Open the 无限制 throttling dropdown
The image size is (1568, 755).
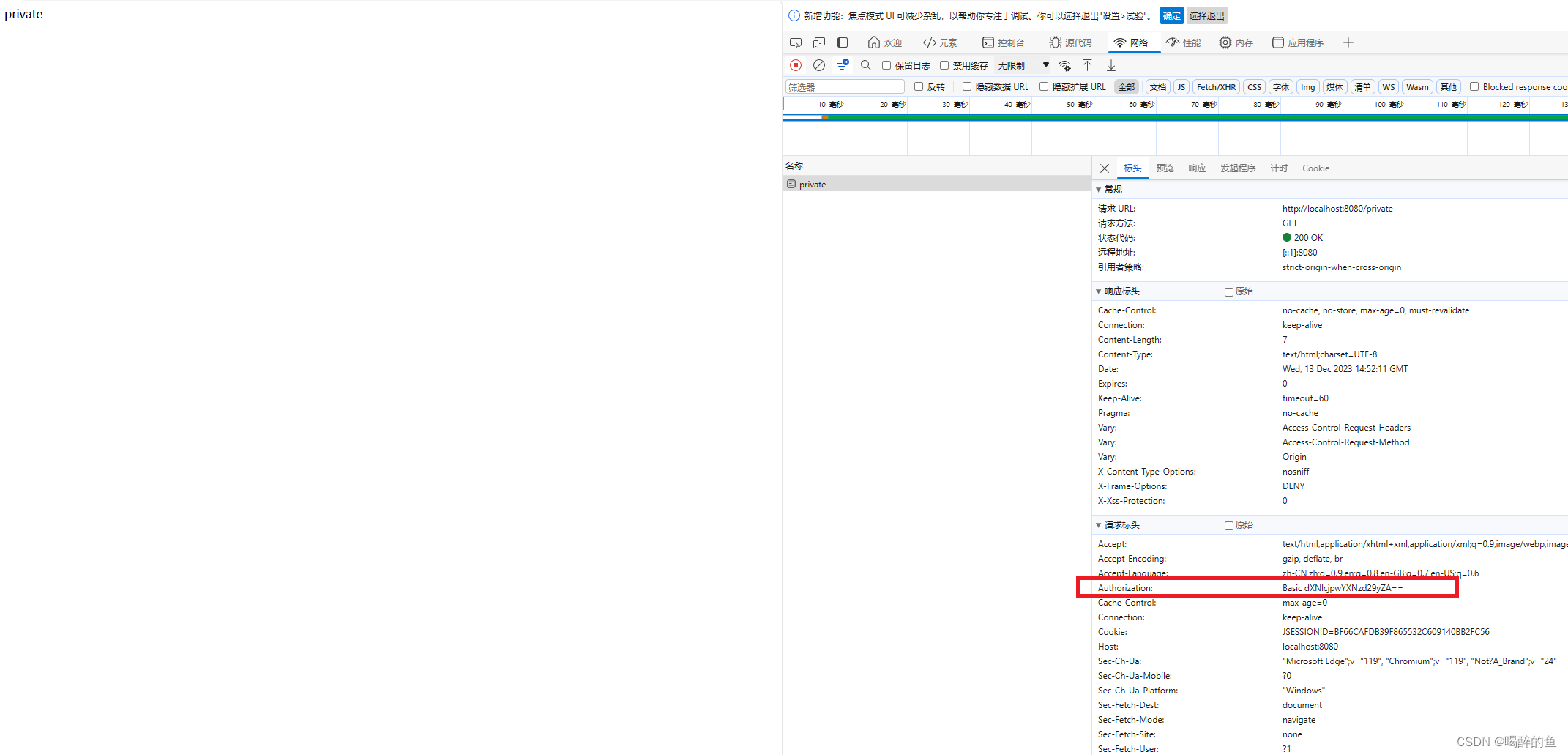pos(1023,65)
